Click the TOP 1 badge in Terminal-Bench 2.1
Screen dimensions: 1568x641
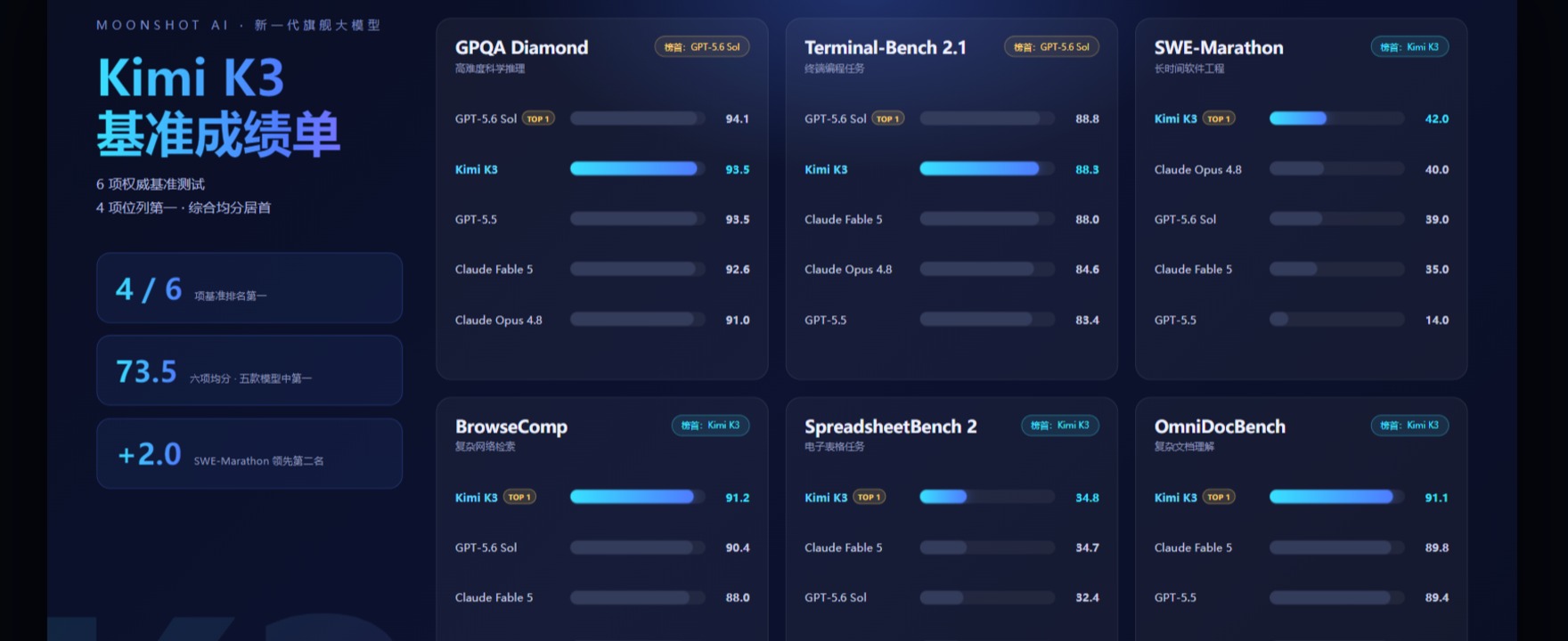(x=888, y=118)
